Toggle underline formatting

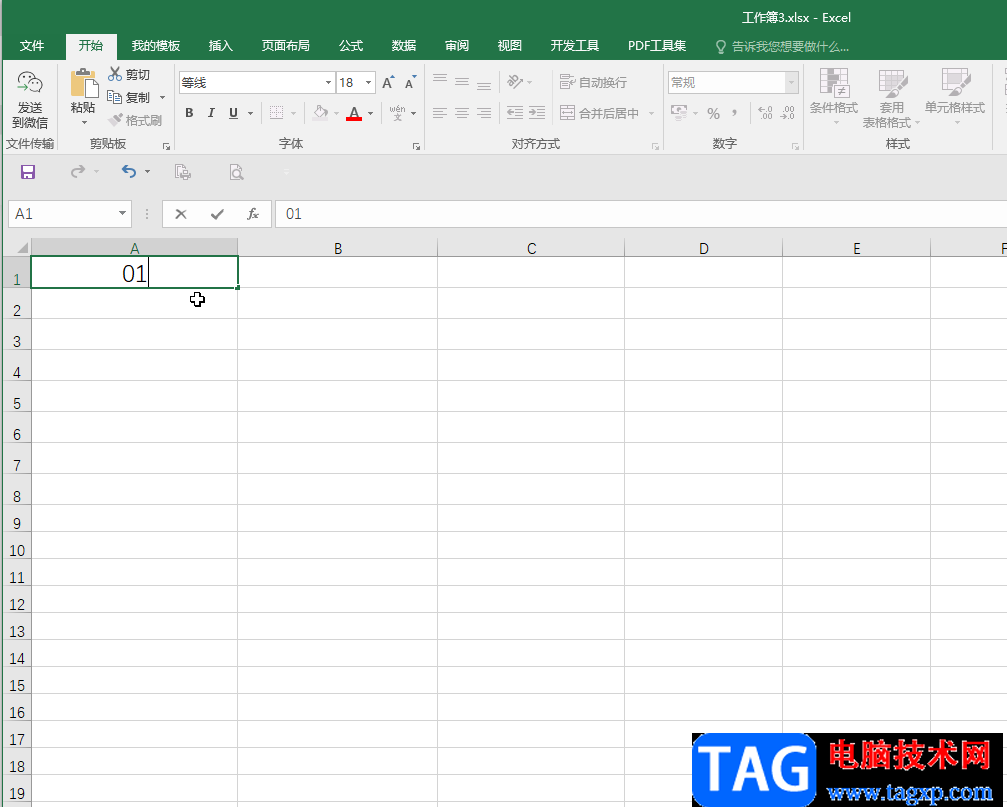coord(233,113)
